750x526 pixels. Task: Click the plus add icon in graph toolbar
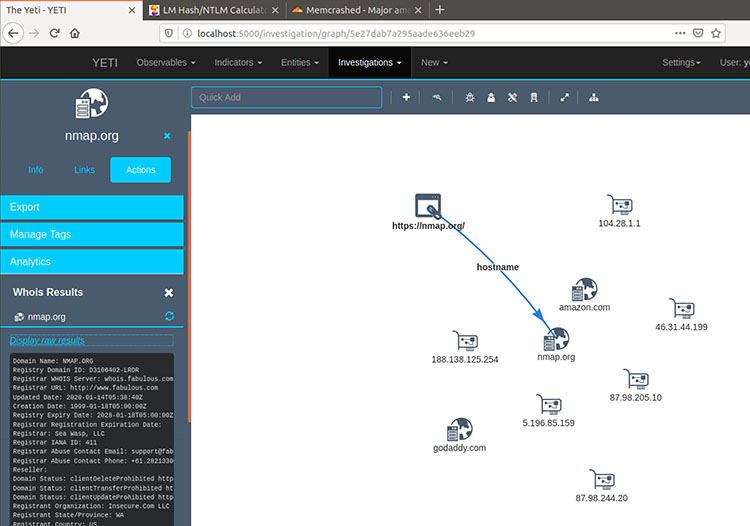click(x=406, y=98)
